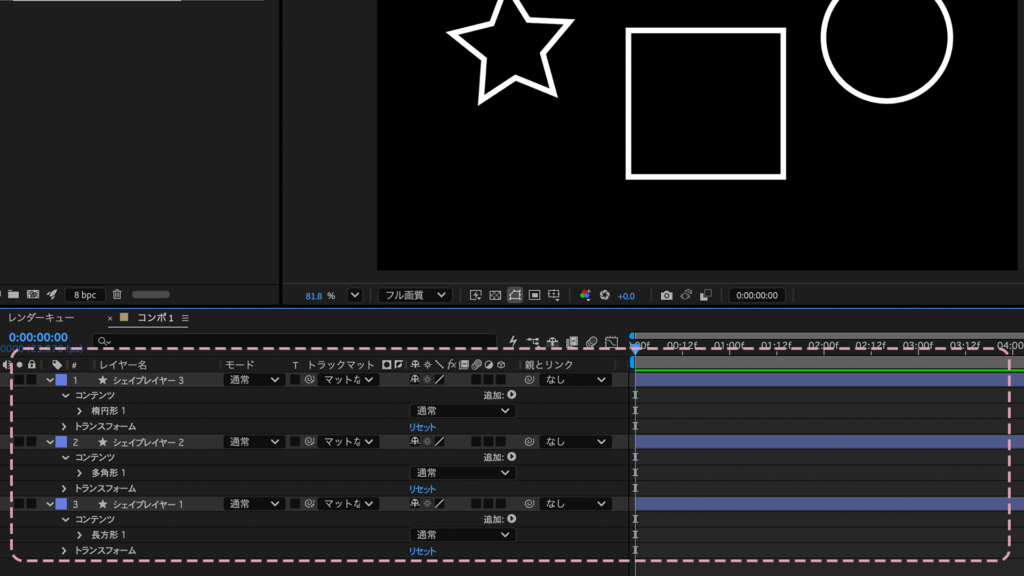Collapse コンテンツ under シェイプレイヤー 2
1024x576 pixels.
pyautogui.click(x=65, y=457)
